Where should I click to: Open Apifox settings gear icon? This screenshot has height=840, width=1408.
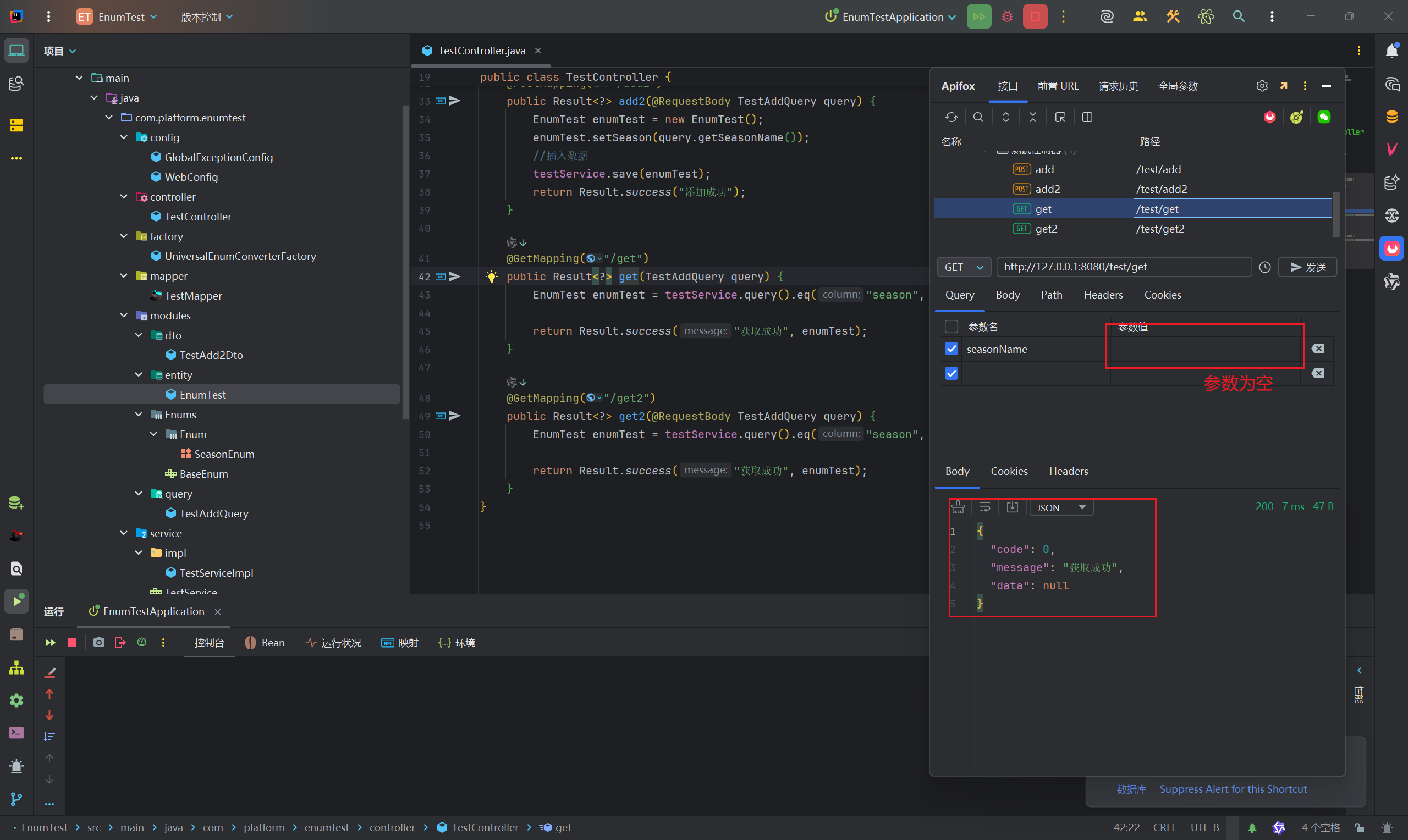click(x=1262, y=85)
